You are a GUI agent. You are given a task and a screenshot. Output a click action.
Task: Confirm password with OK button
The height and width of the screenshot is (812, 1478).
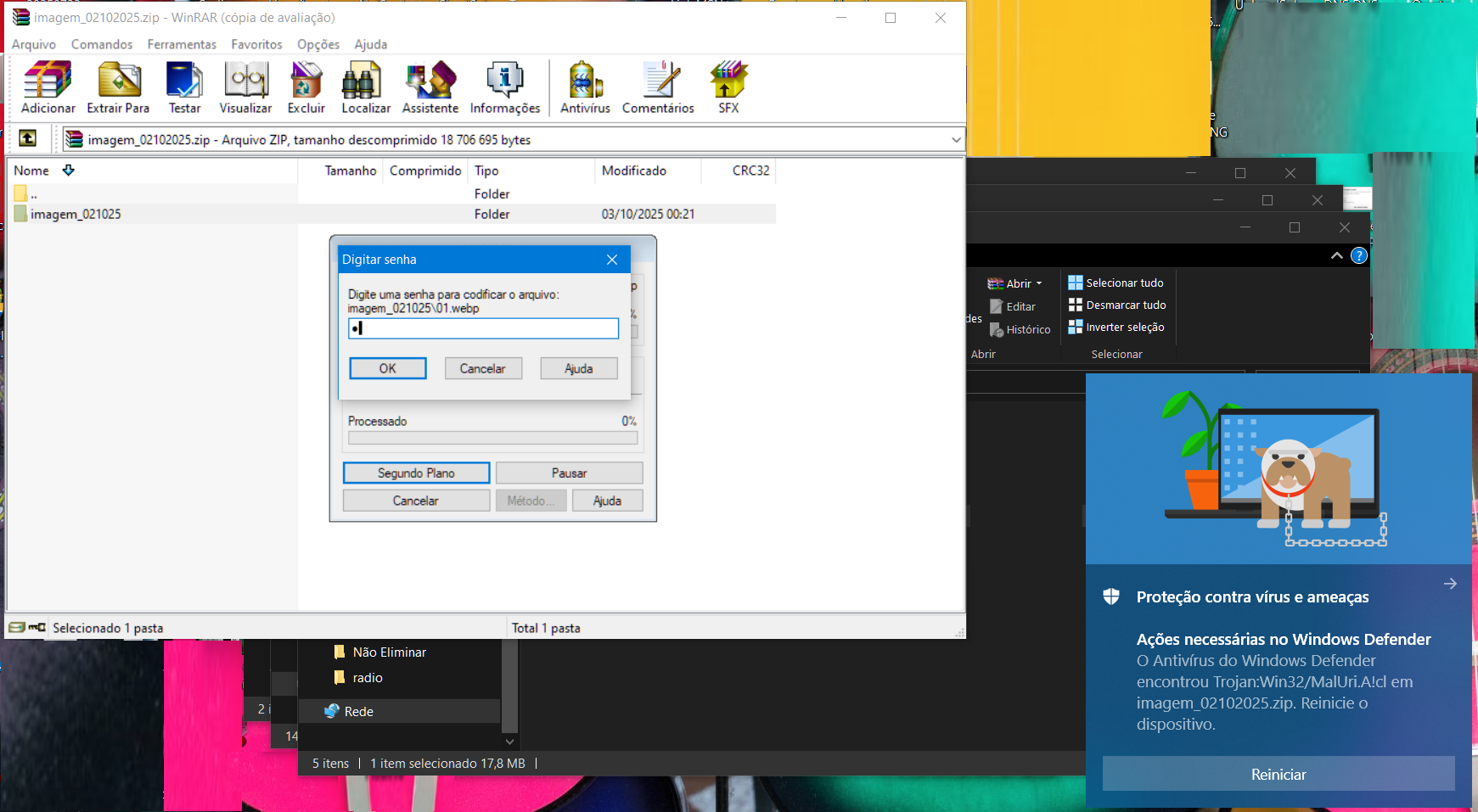pyautogui.click(x=388, y=368)
